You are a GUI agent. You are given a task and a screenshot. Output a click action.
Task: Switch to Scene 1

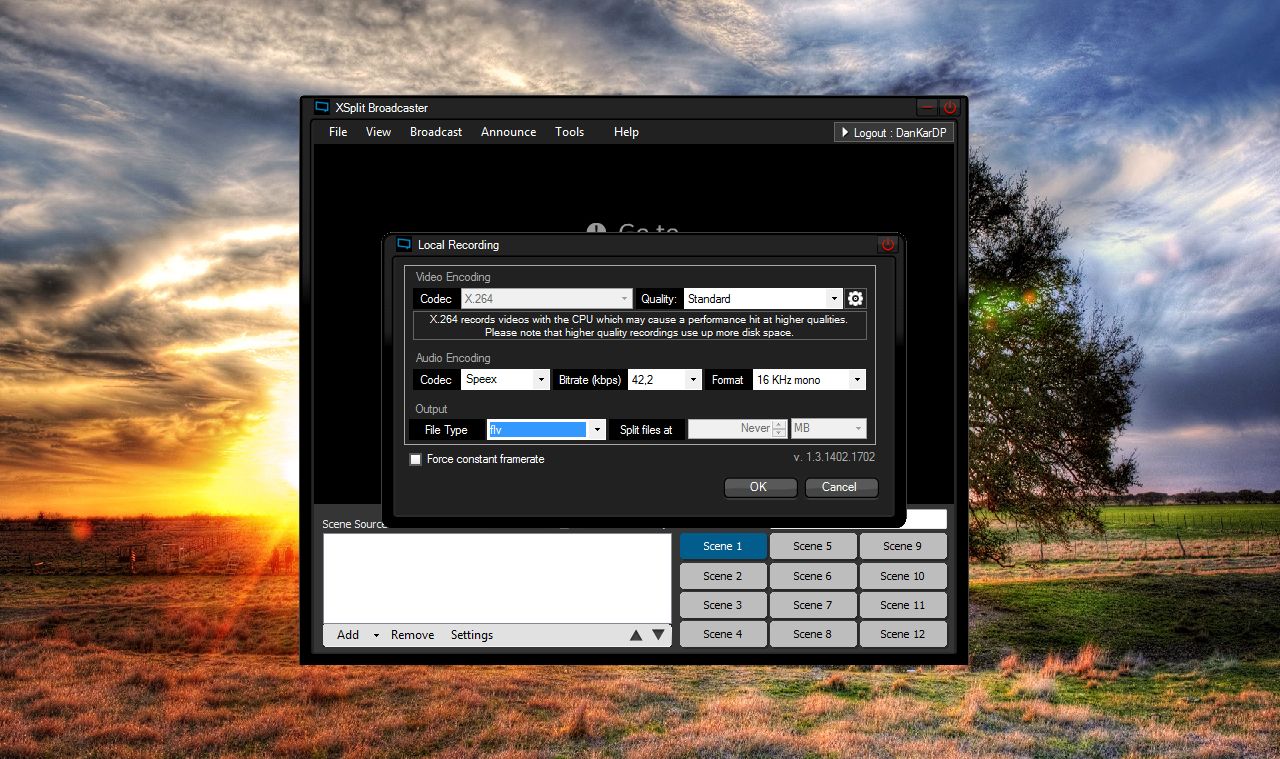723,546
